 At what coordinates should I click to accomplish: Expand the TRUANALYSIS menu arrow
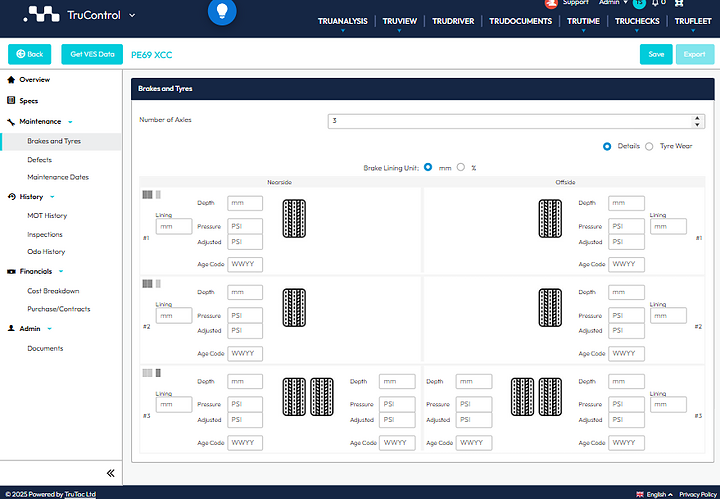pyautogui.click(x=343, y=31)
